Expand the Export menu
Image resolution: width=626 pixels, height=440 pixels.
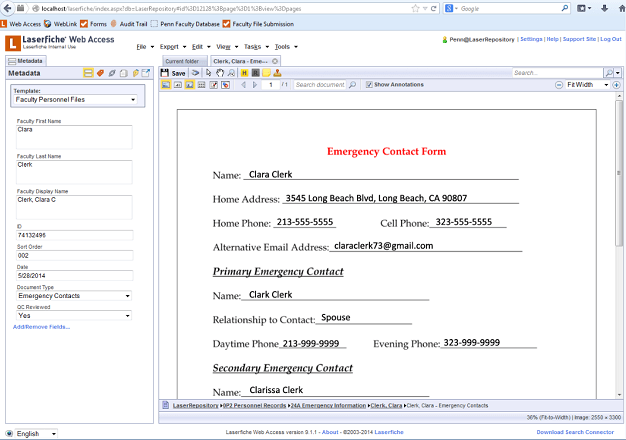[173, 47]
